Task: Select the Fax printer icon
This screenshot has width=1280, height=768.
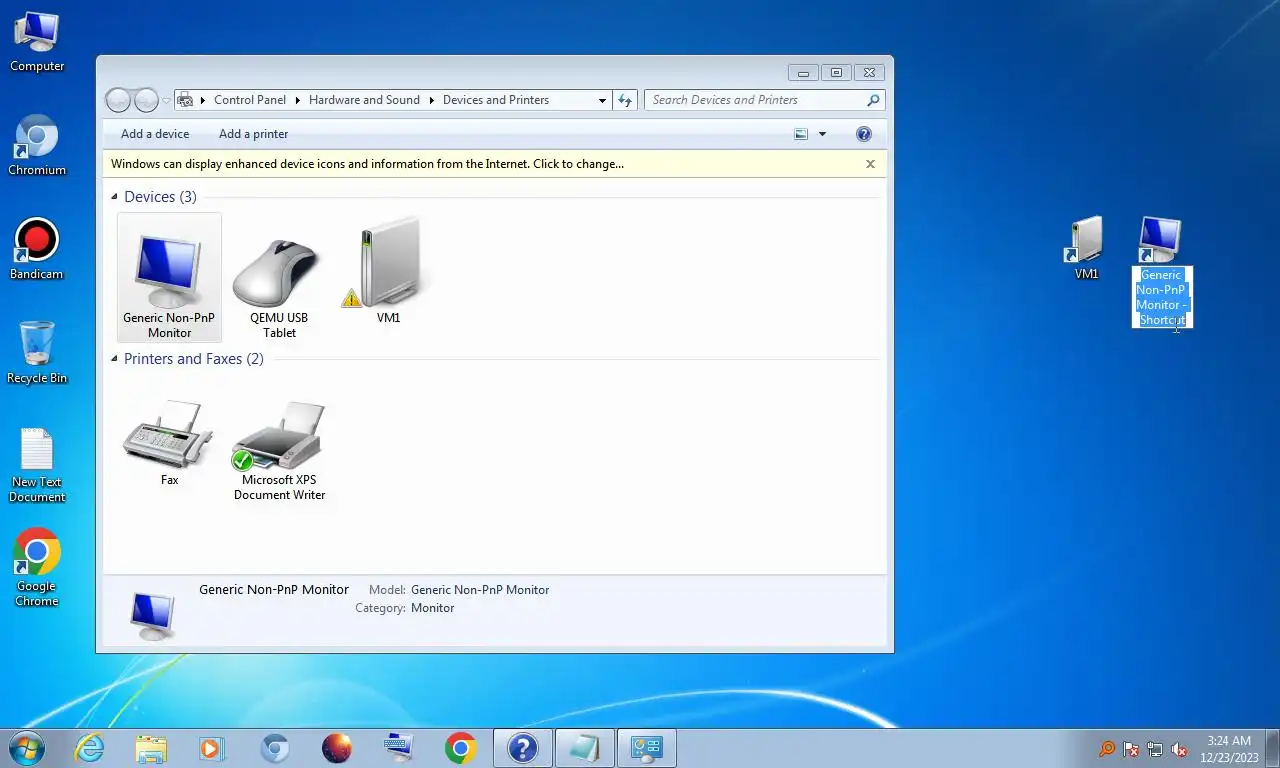Action: click(x=169, y=443)
